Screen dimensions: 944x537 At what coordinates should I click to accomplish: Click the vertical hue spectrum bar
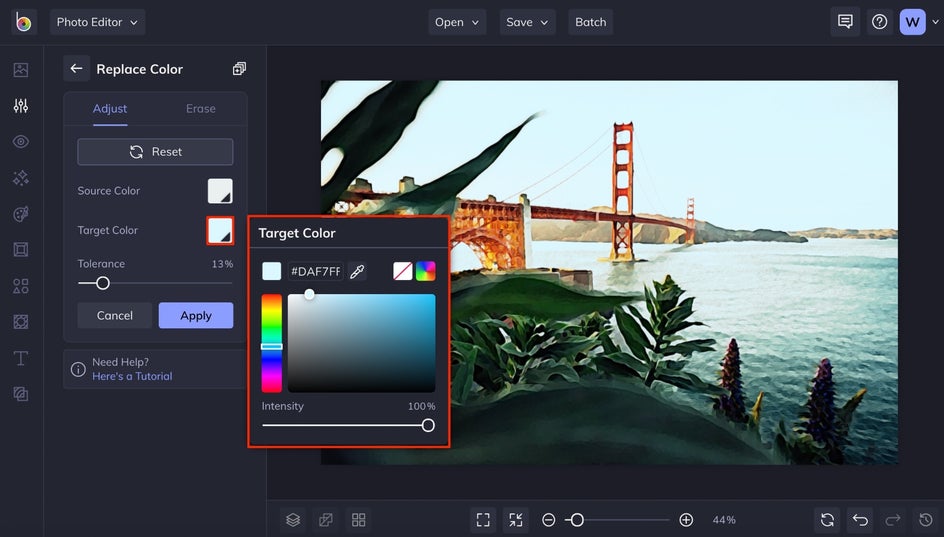pos(272,343)
